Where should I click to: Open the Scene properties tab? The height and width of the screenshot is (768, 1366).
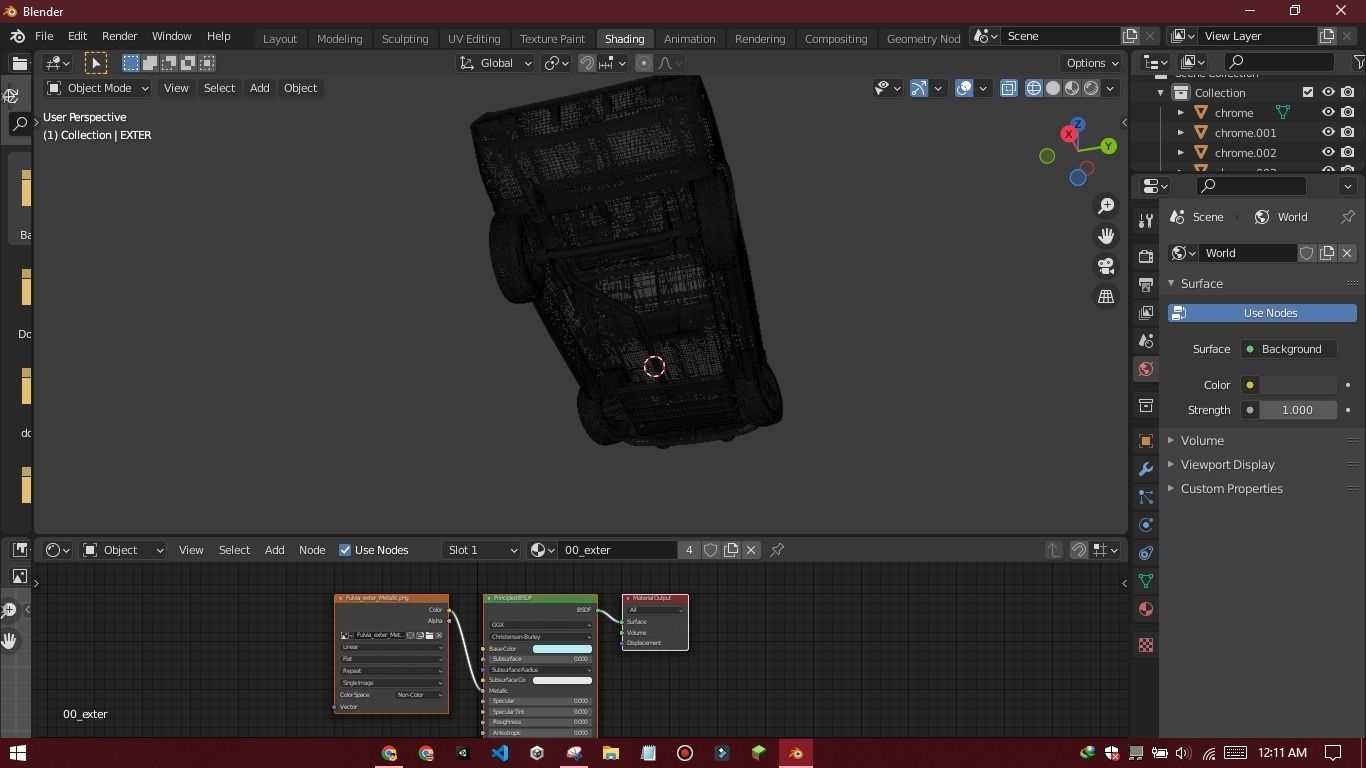1146,341
